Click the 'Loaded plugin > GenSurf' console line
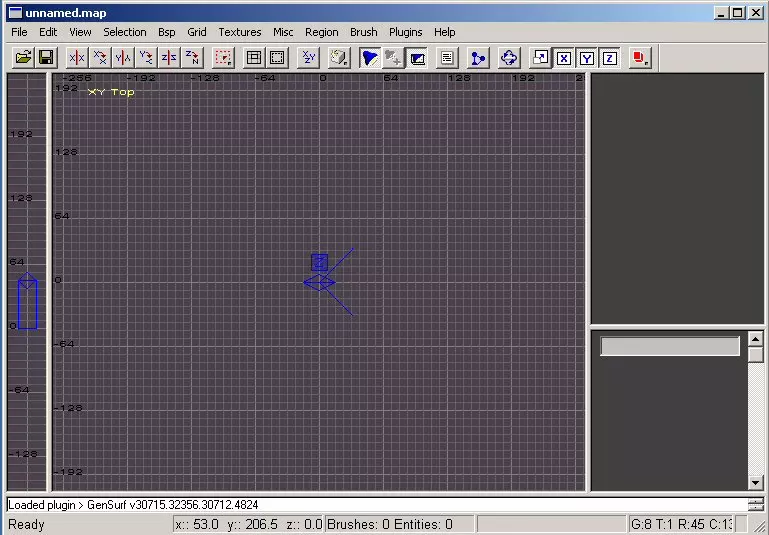This screenshot has width=769, height=535. (x=133, y=505)
